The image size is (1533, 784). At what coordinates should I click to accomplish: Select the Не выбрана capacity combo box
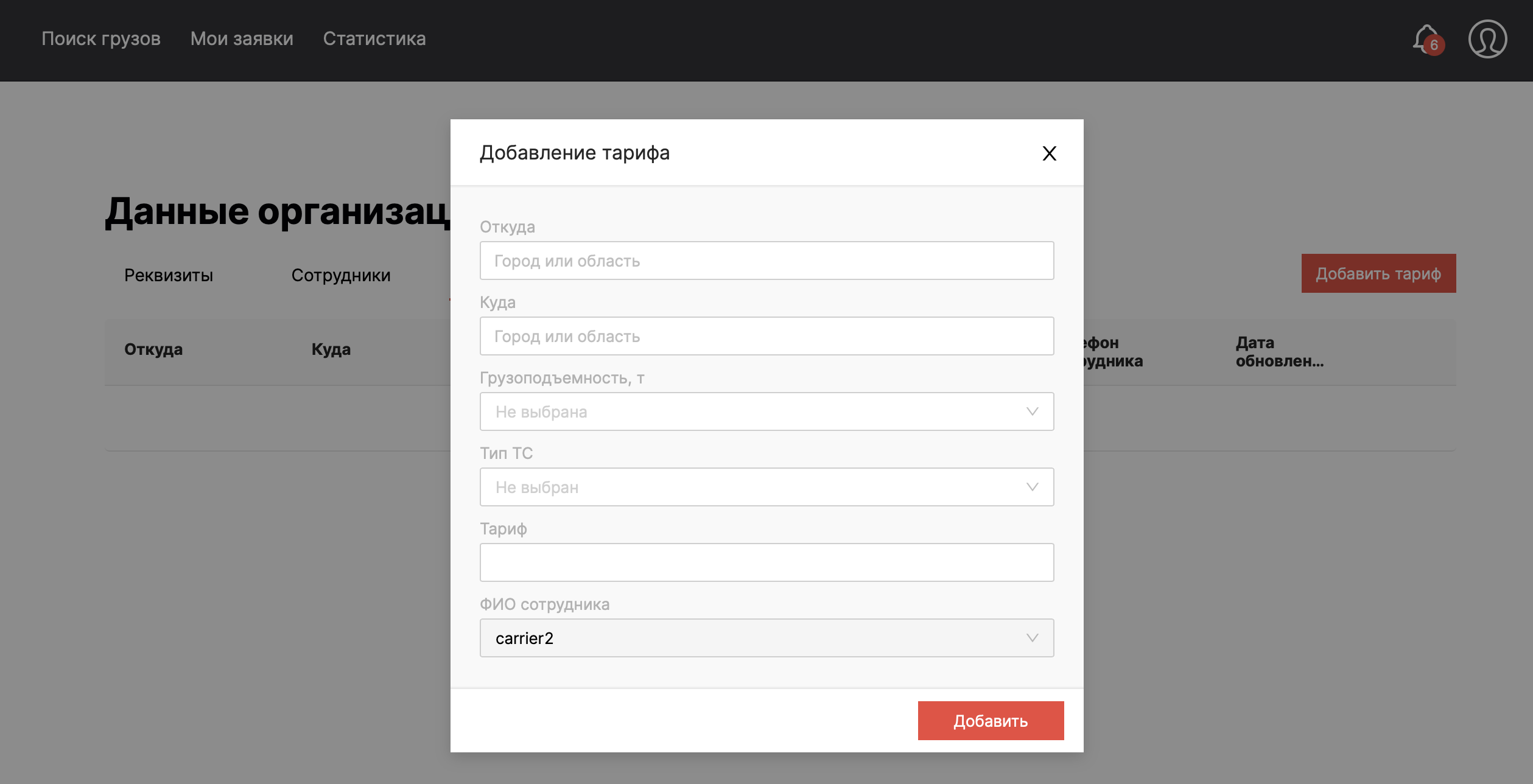point(755,411)
